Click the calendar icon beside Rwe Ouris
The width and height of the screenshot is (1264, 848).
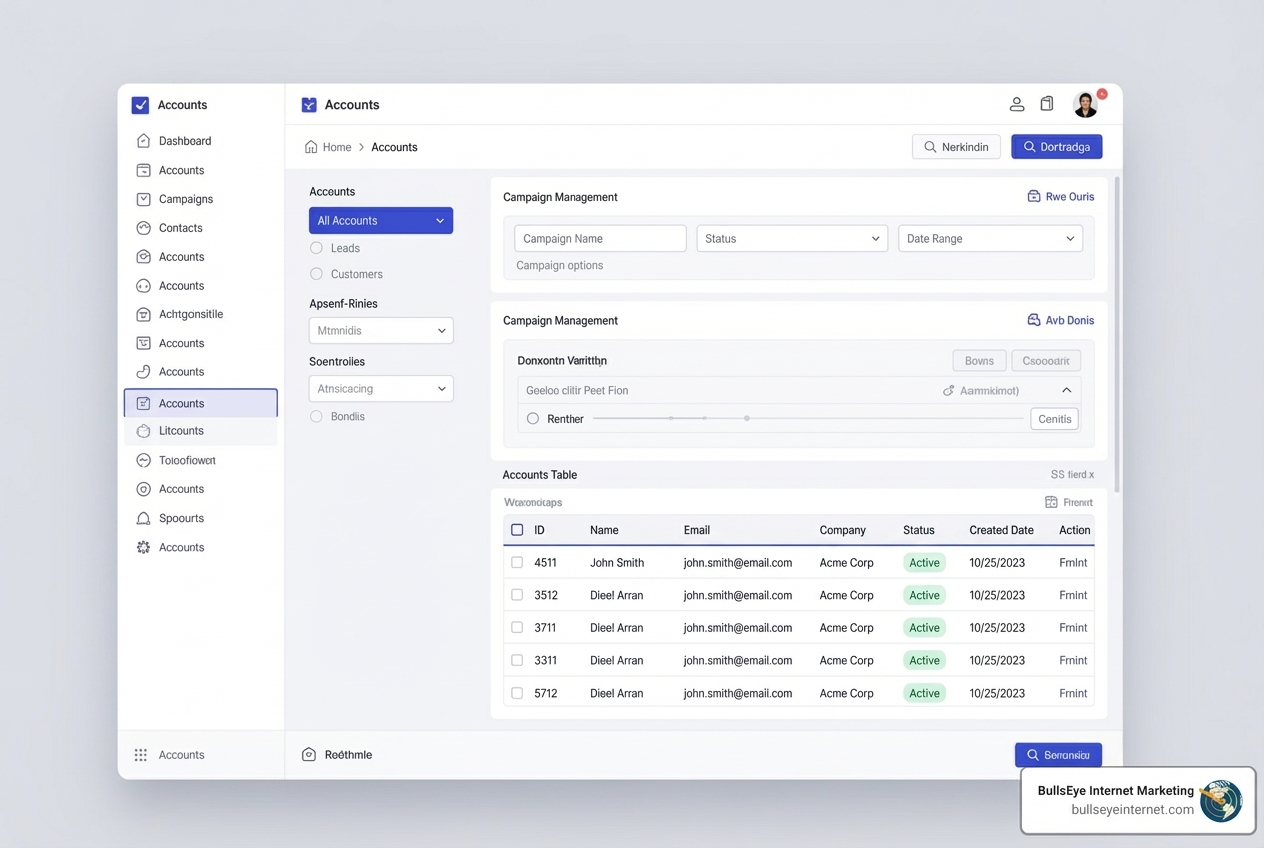pyautogui.click(x=1034, y=196)
